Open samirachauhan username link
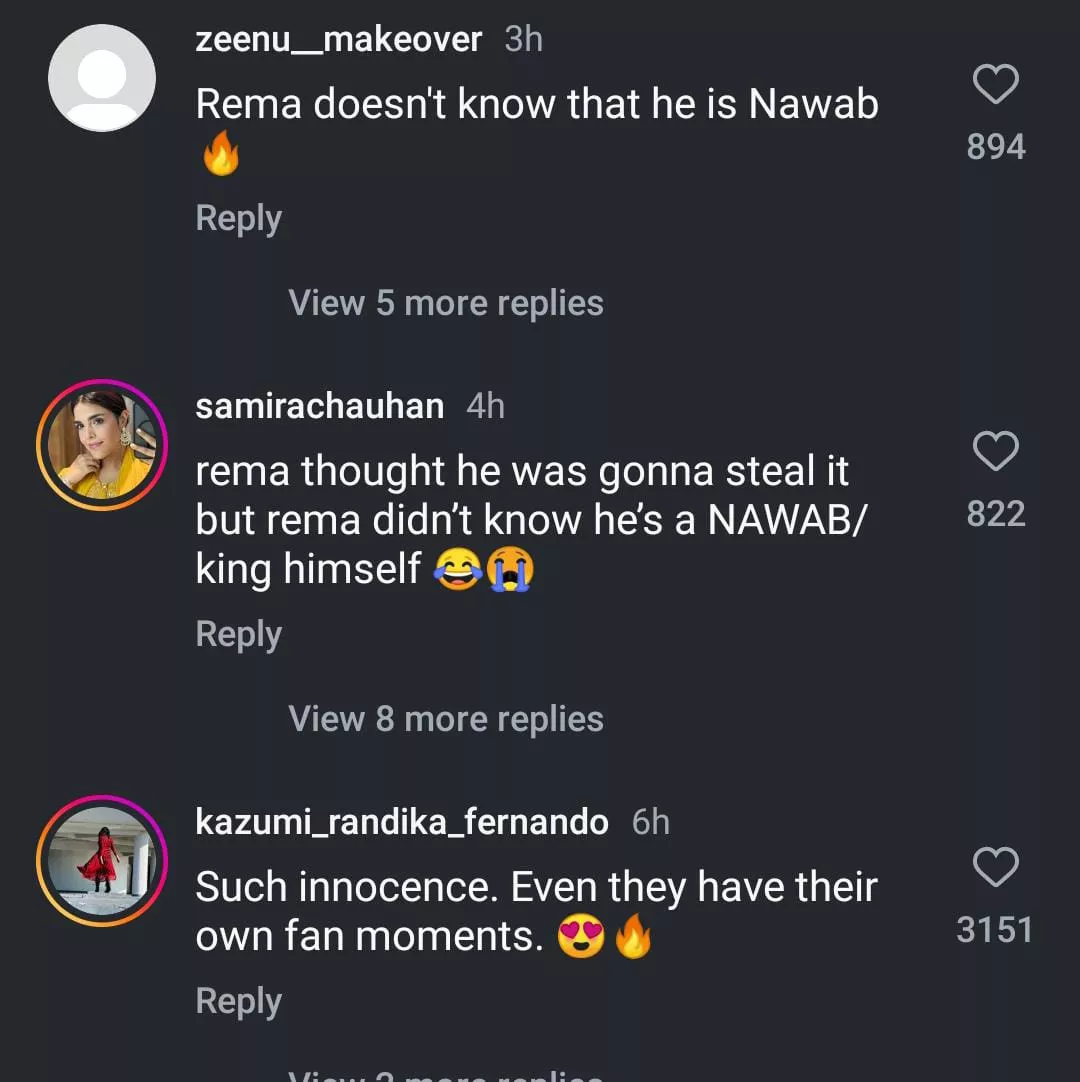The width and height of the screenshot is (1080, 1082). pyautogui.click(x=319, y=406)
